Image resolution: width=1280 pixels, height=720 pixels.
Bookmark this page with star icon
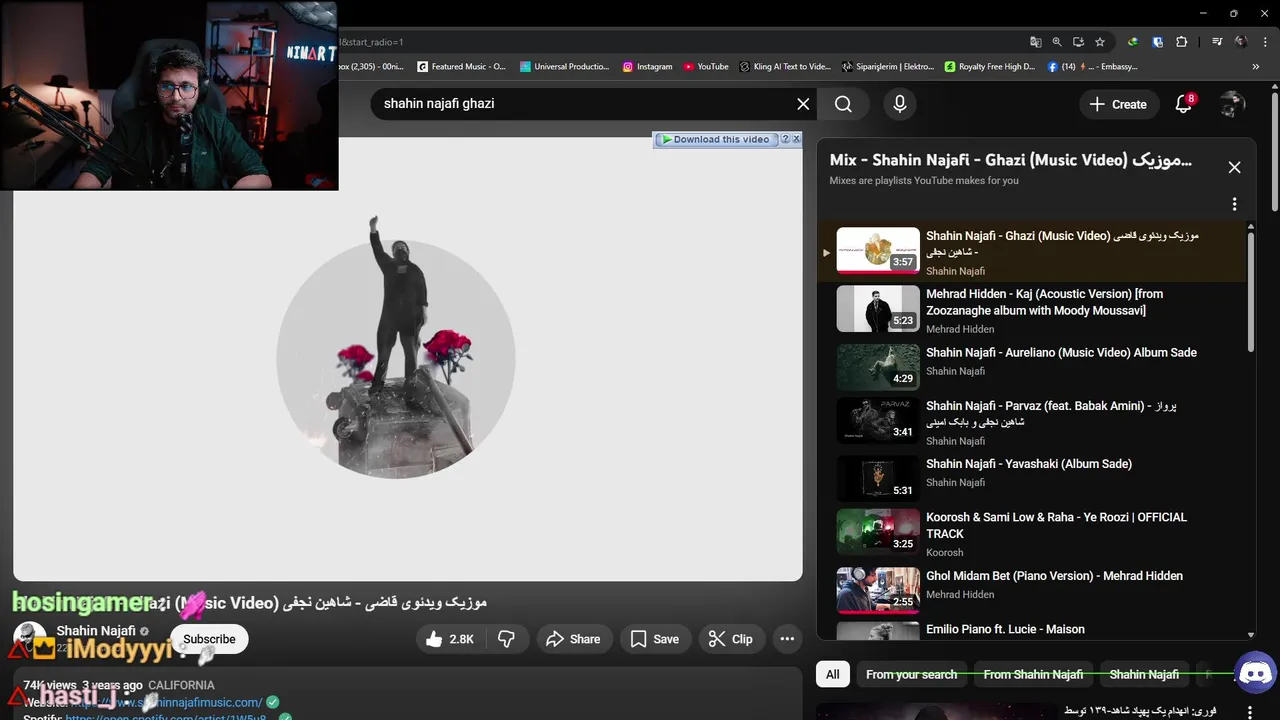[1100, 42]
